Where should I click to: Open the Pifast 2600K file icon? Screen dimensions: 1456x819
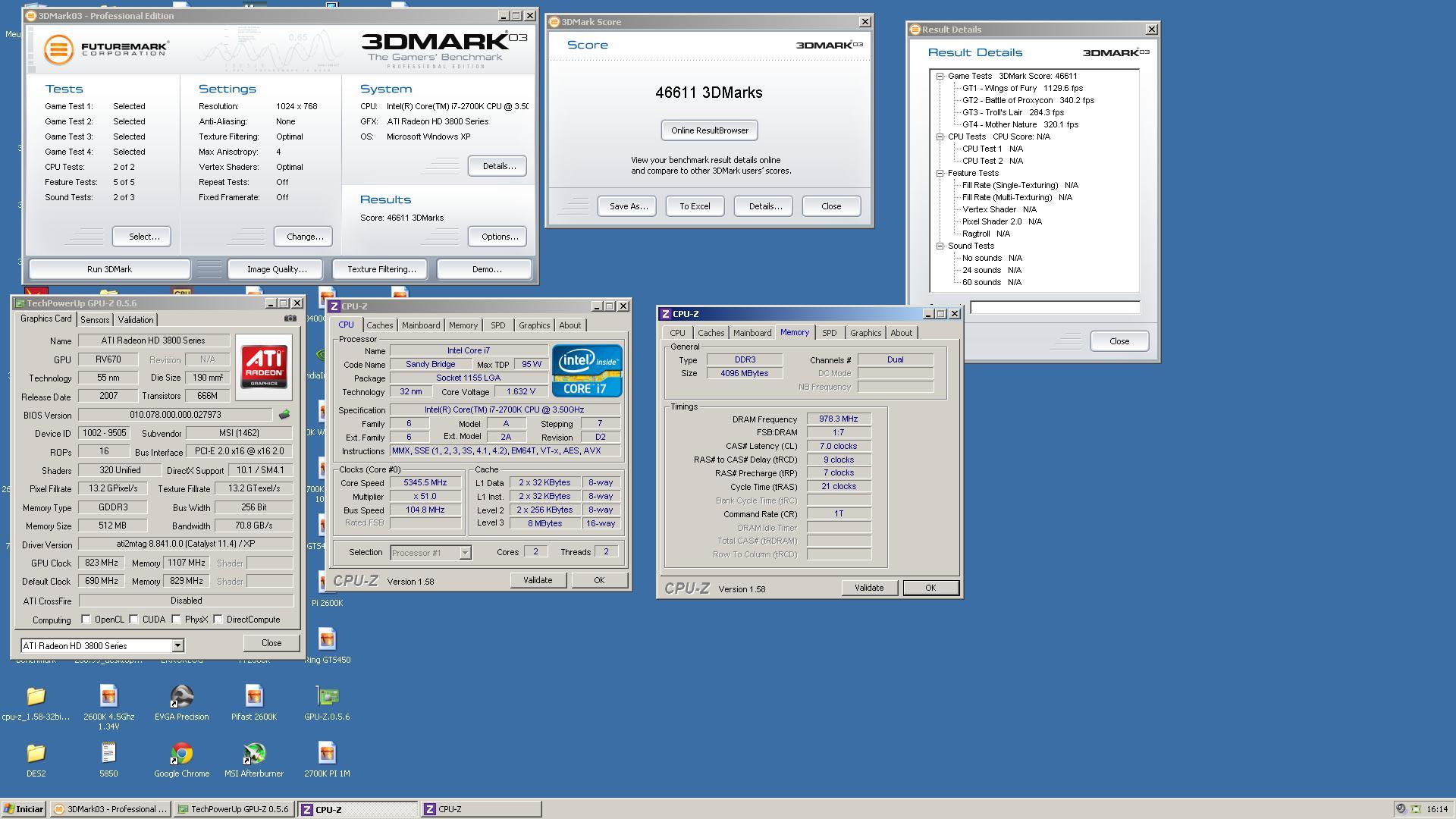254,703
